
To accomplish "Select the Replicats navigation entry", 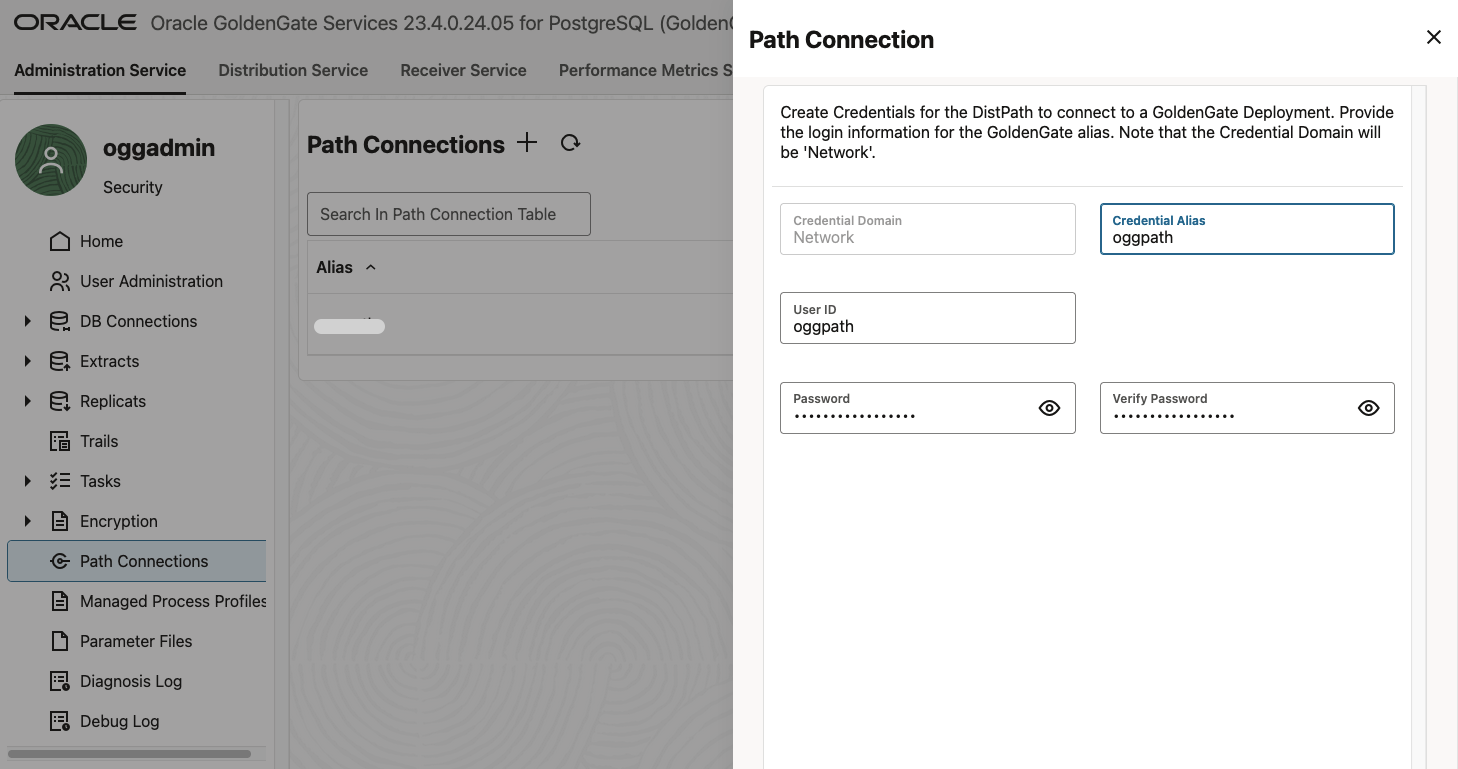I will [x=113, y=401].
